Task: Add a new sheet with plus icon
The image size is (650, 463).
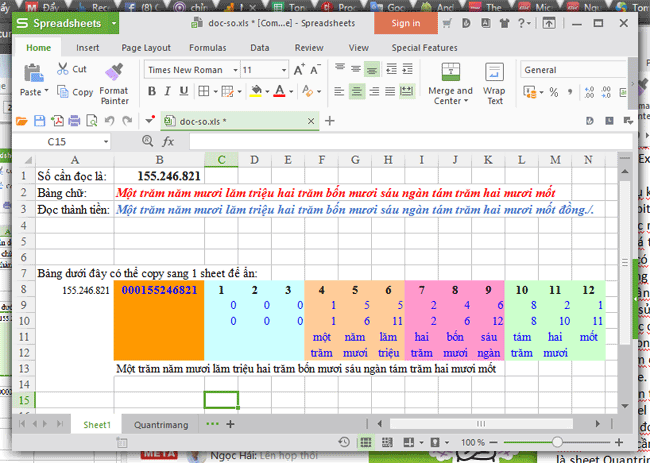Action: 231,424
